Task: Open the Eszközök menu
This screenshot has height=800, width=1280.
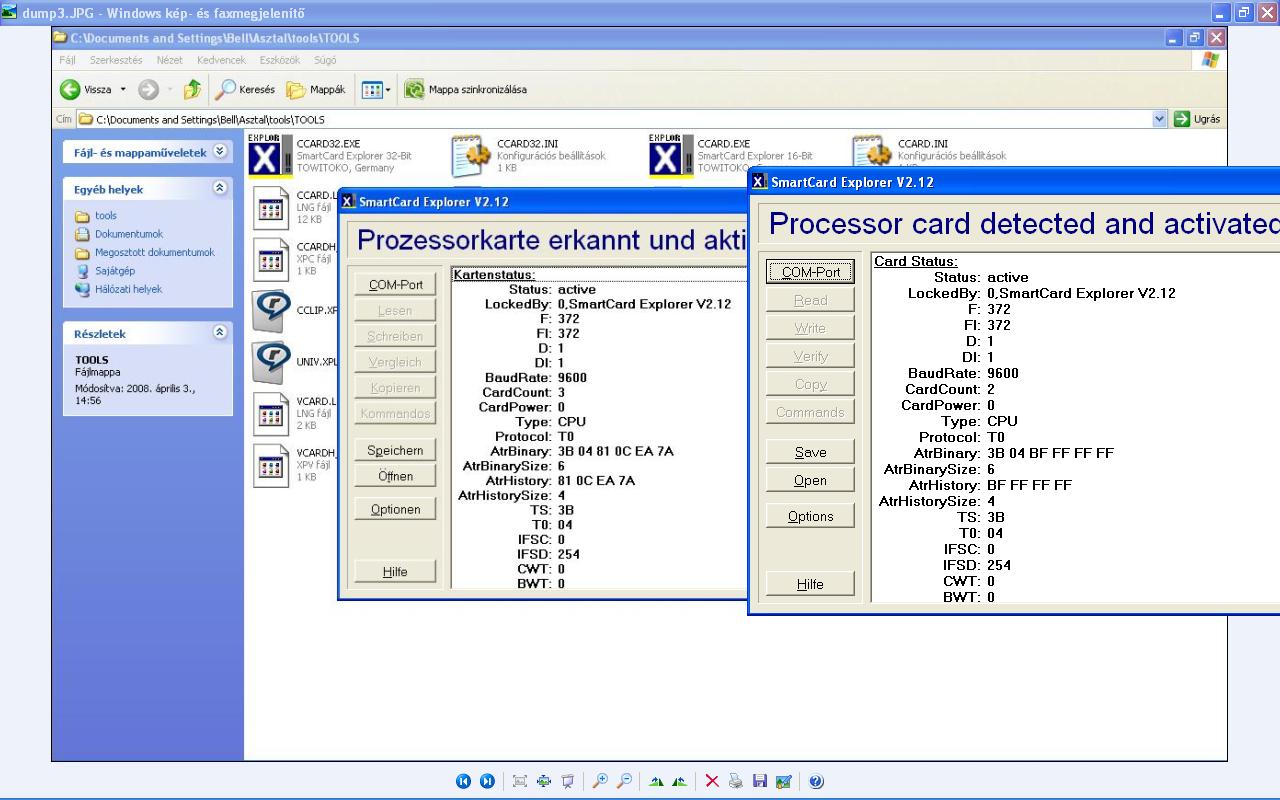Action: [x=280, y=60]
